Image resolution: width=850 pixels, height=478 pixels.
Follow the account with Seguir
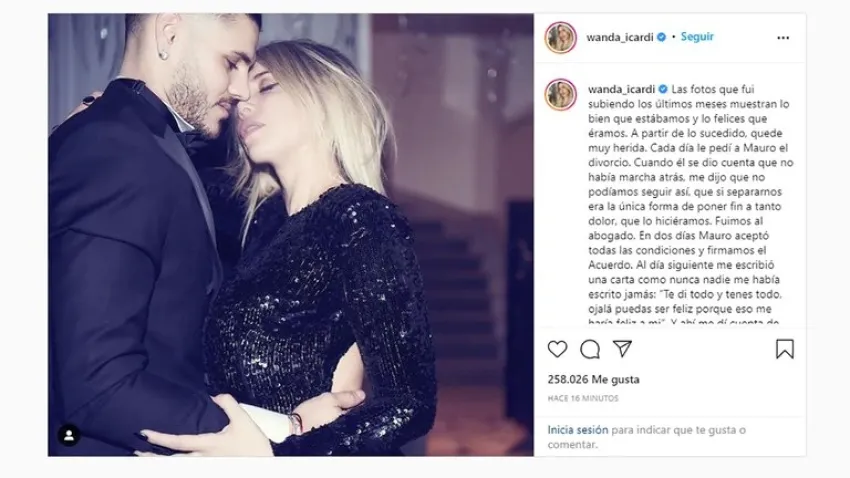pos(697,37)
